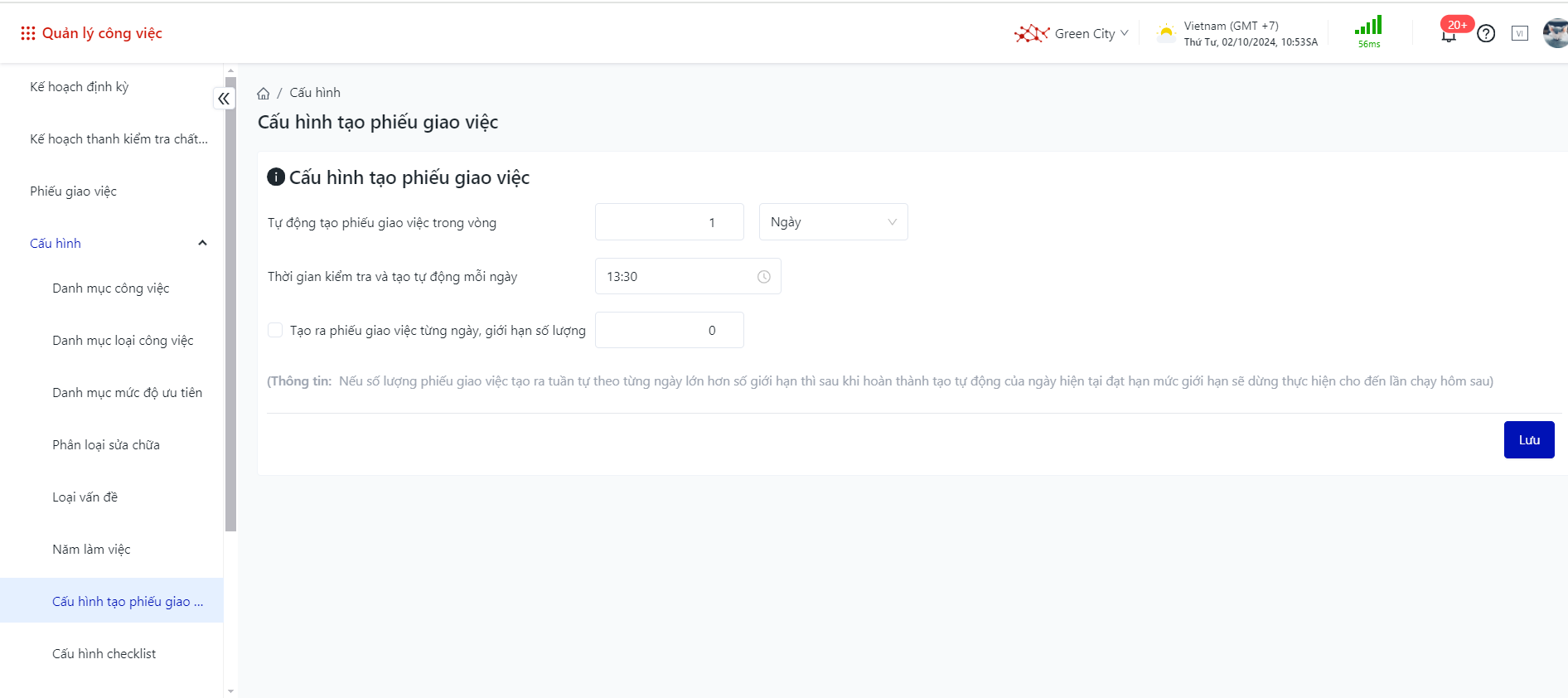
Task: Open the Ngày unit dropdown
Action: 833,222
